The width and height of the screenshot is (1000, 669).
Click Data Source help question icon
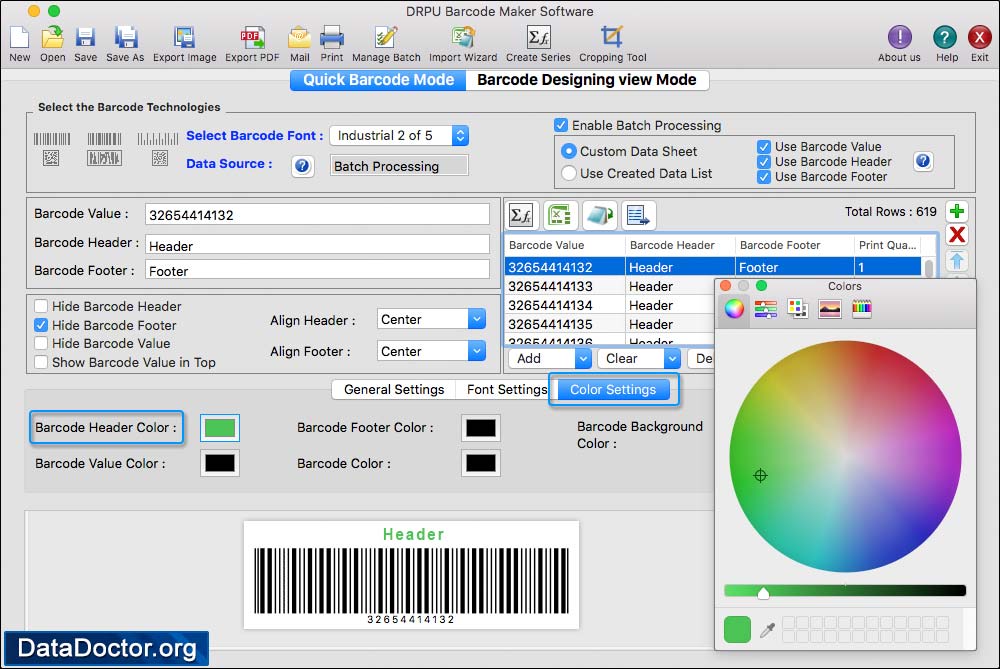302,166
